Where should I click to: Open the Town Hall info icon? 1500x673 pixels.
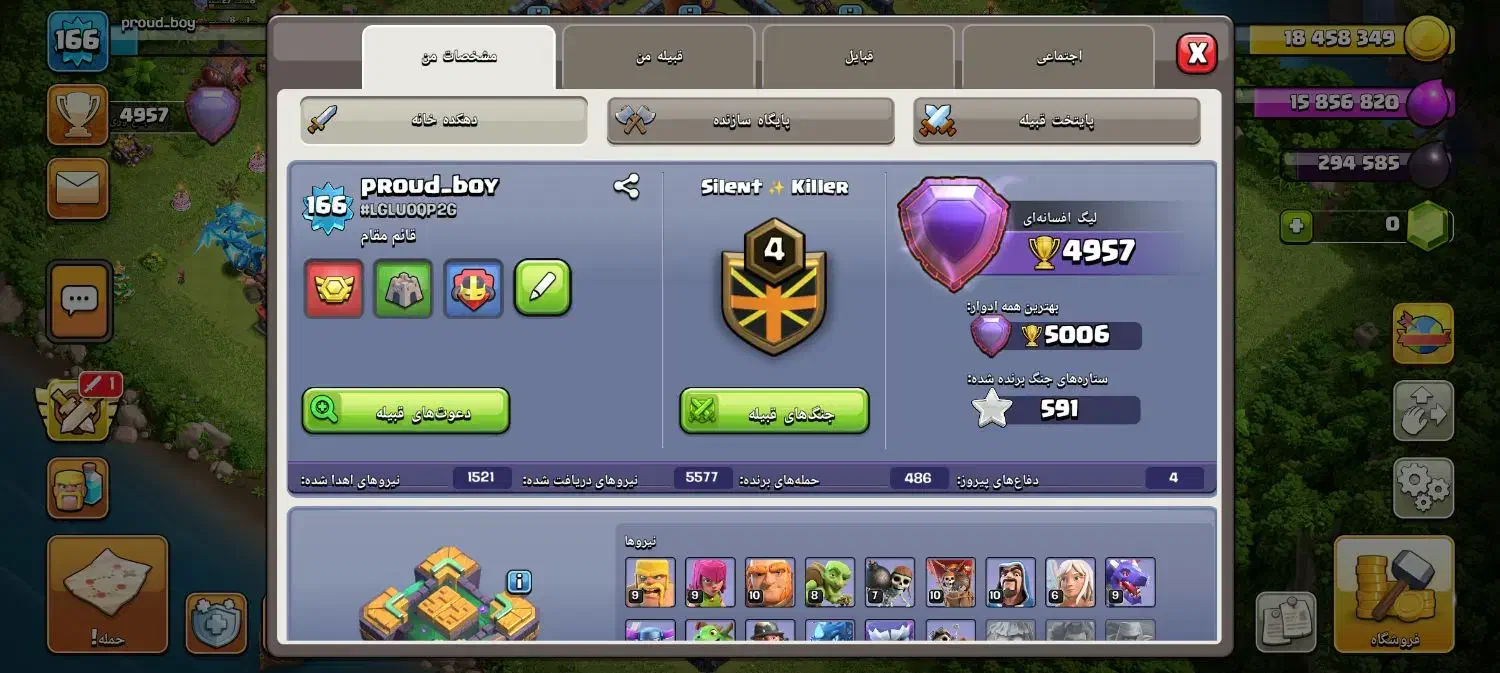[x=518, y=581]
